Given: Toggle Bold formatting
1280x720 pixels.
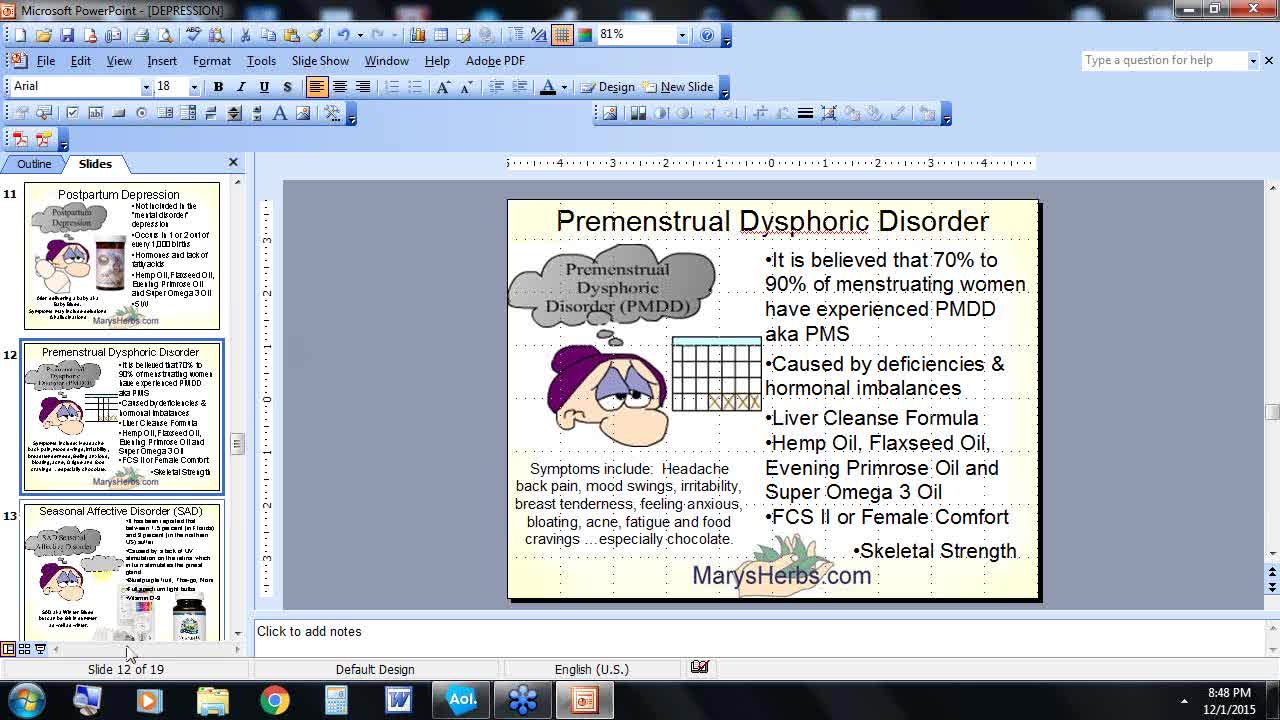Looking at the screenshot, I should coord(218,87).
